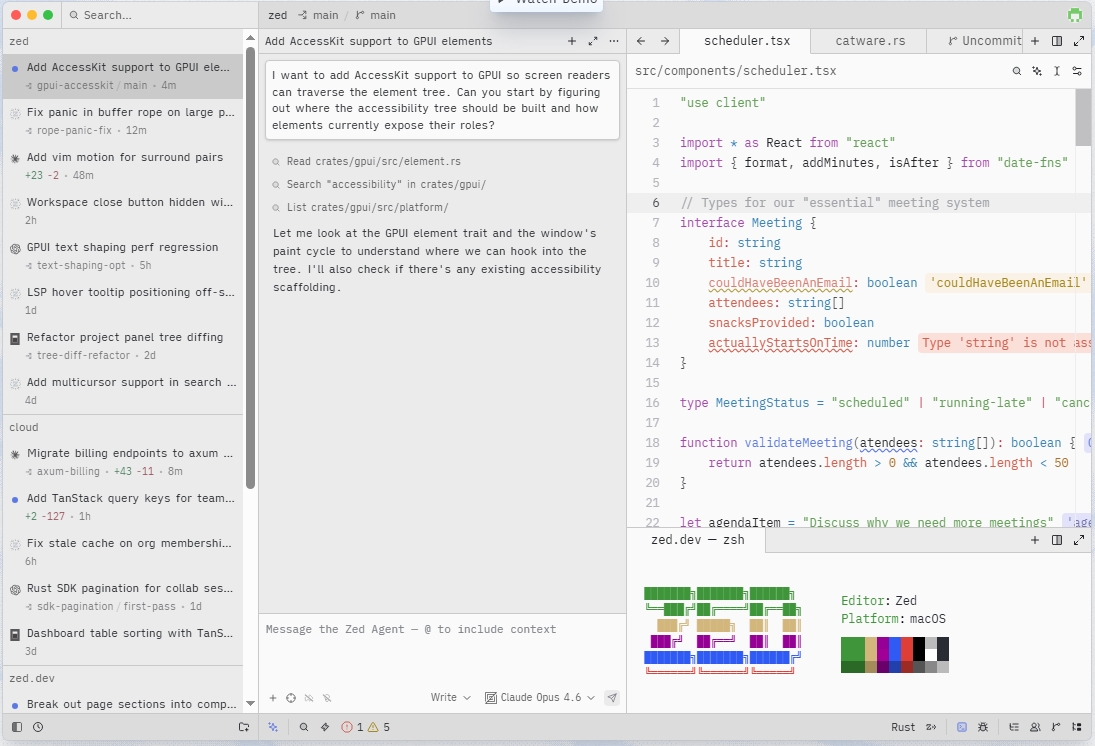Open project search from the status bar

(x=304, y=727)
